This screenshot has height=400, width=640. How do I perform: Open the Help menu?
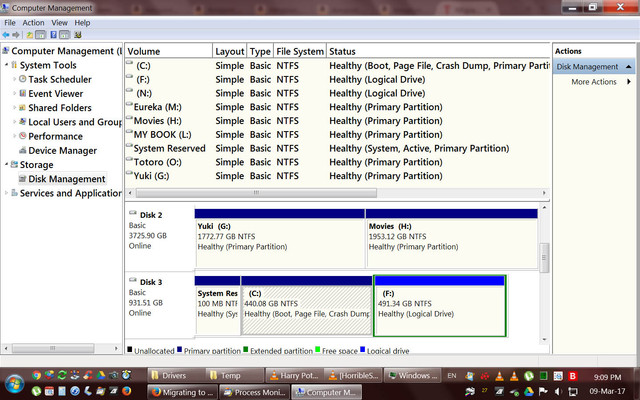tap(82, 23)
